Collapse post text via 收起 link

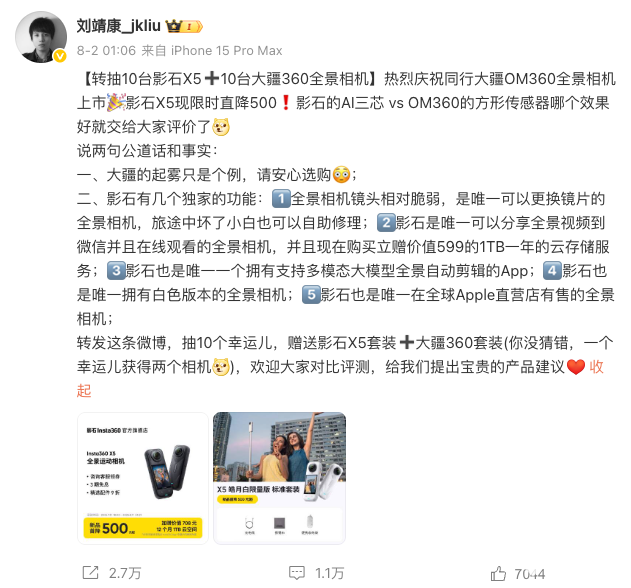coord(596,367)
